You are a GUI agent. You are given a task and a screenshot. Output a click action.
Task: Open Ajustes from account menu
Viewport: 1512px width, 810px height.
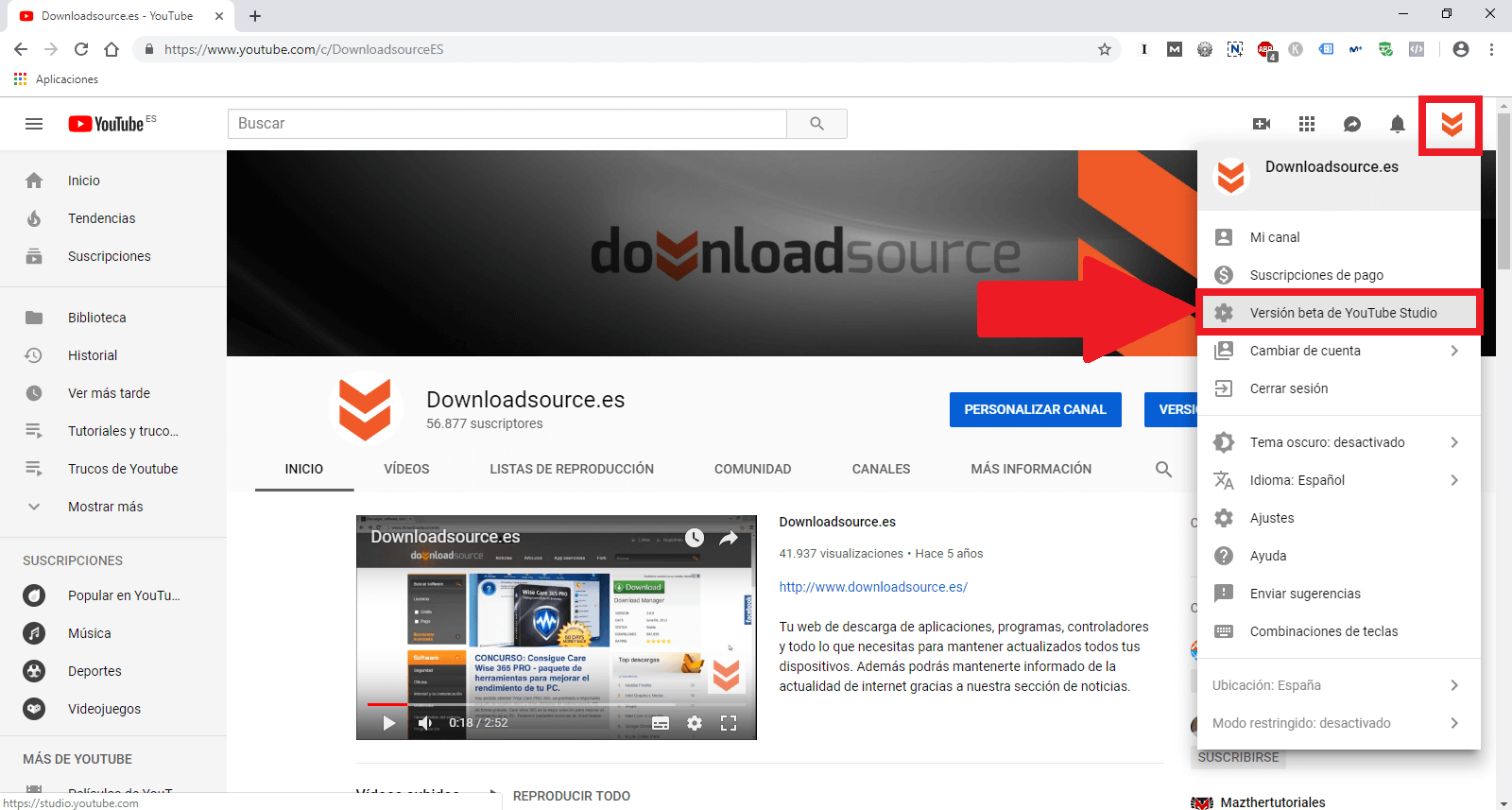1339,518
